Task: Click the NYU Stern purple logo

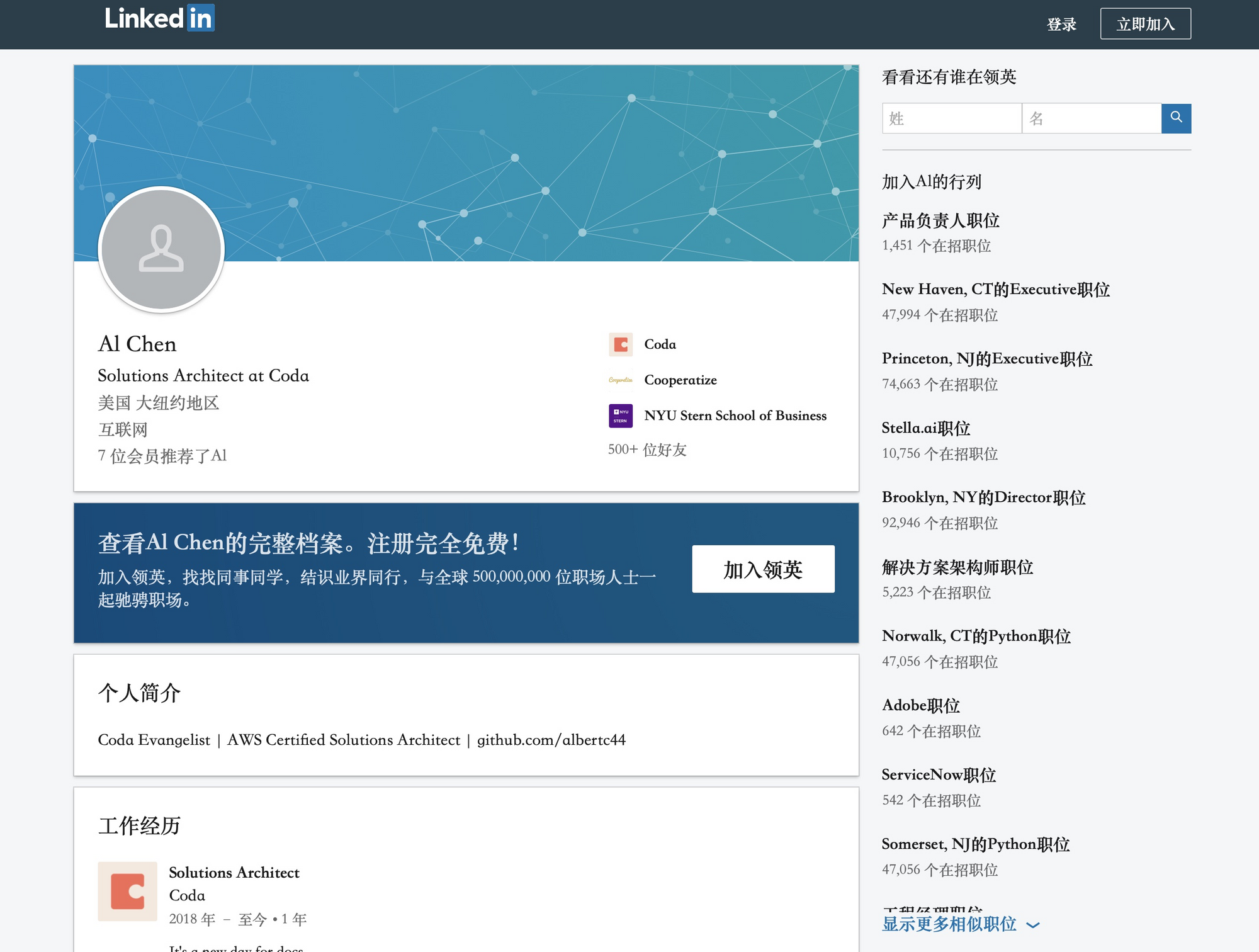Action: tap(620, 416)
